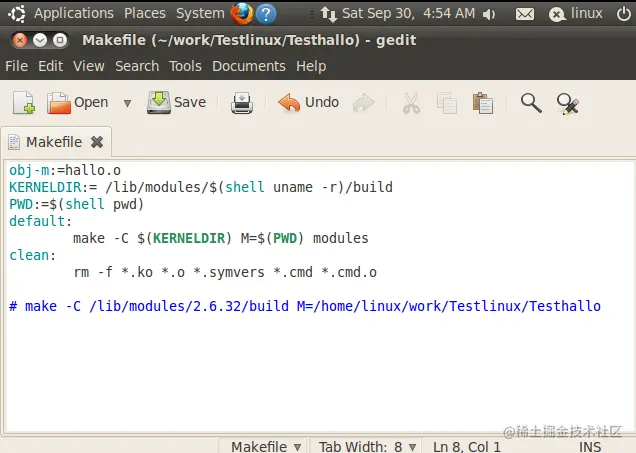Open the Edit menu
636x453 pixels.
click(50, 66)
